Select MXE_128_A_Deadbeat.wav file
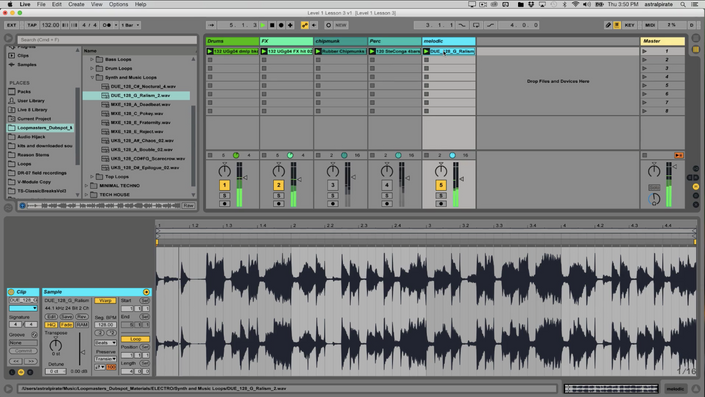705x397 pixels. [x=140, y=104]
